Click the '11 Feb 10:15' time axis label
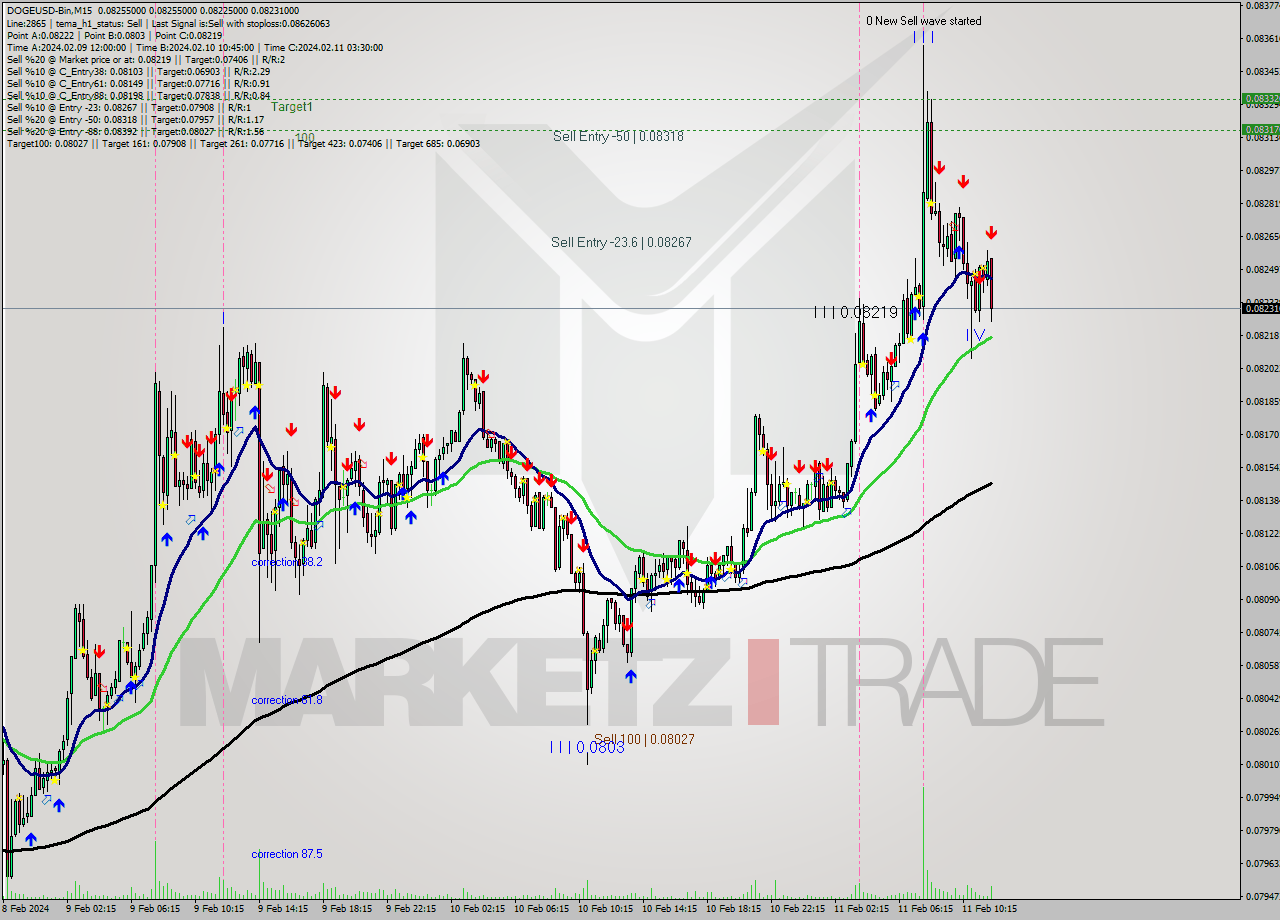This screenshot has height=920, width=1280. coord(989,909)
